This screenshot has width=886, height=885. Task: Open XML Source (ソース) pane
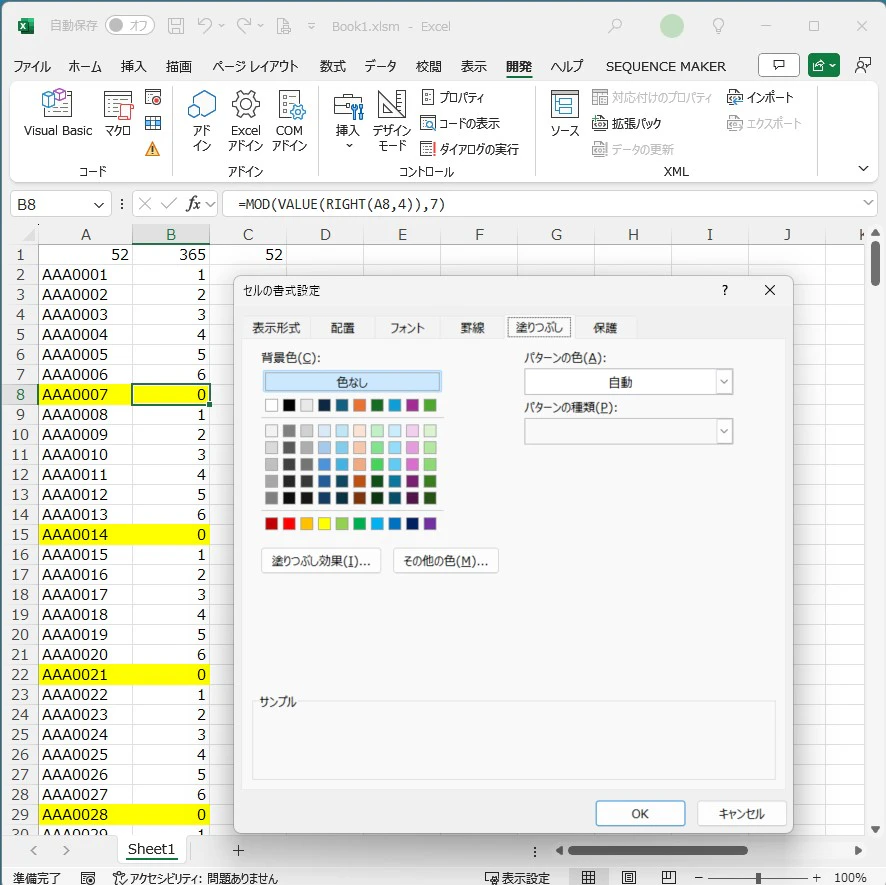[564, 113]
